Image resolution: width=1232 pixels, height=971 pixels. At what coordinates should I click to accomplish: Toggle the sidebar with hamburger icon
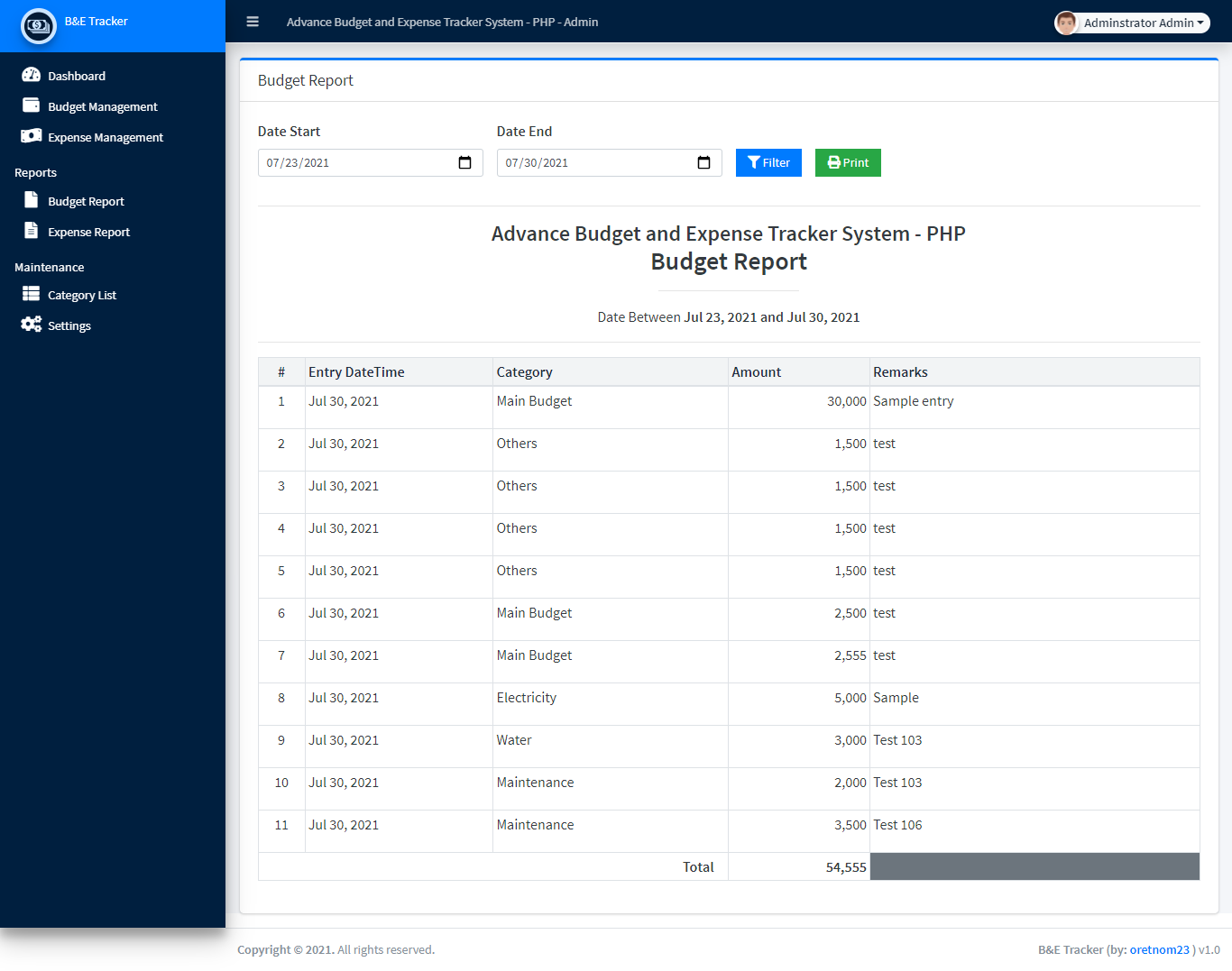coord(253,22)
